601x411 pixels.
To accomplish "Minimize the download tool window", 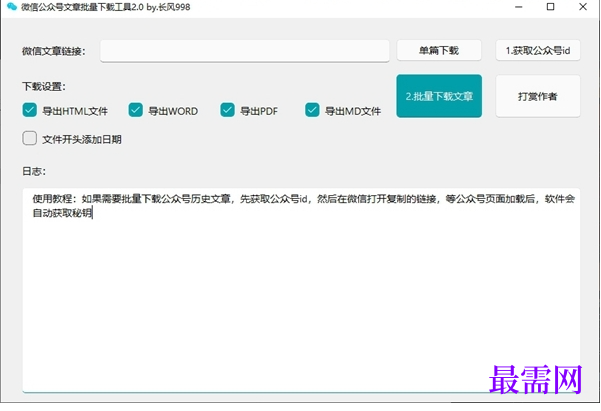I will point(519,7).
